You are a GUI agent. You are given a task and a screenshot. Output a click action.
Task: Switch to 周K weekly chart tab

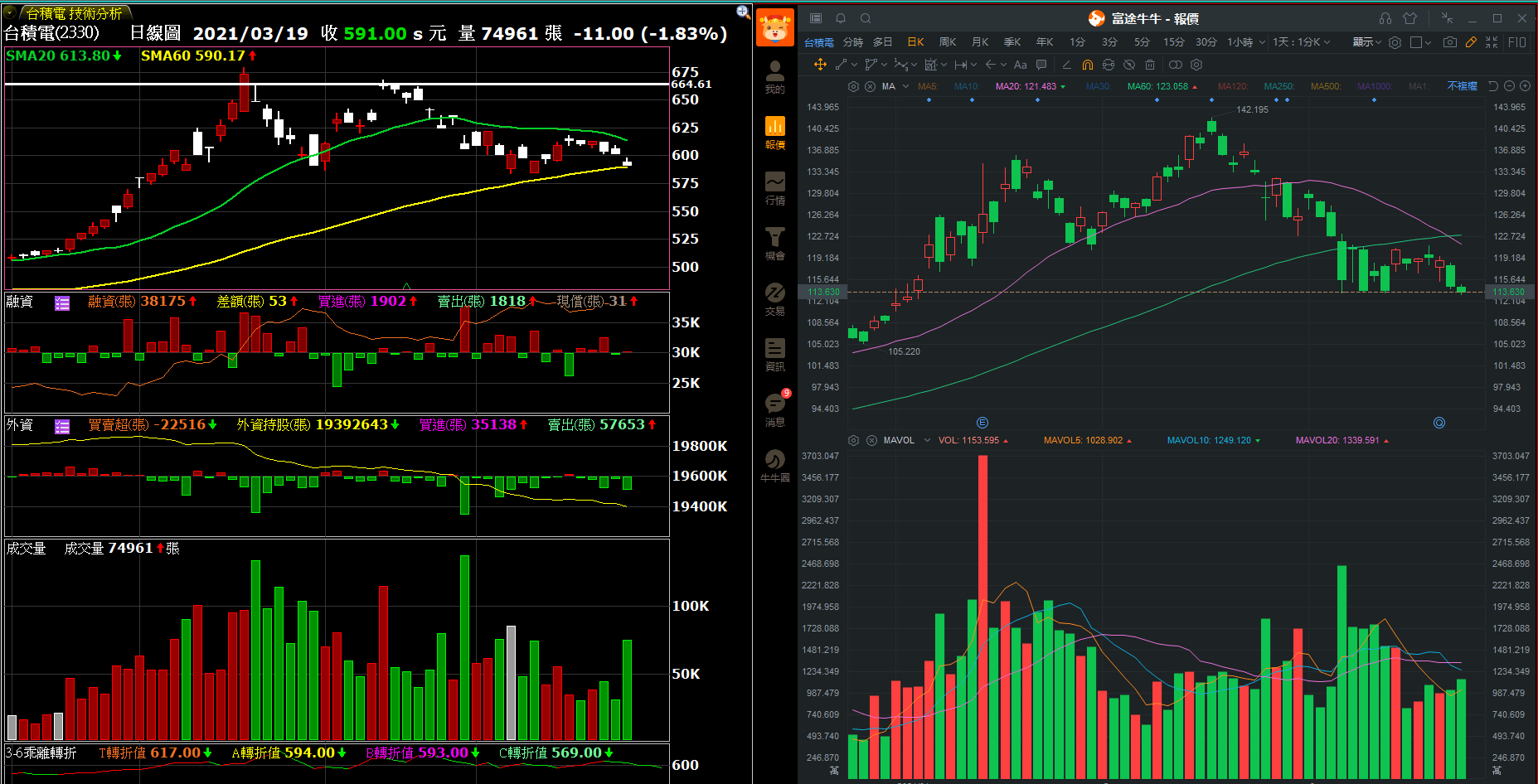pos(948,41)
